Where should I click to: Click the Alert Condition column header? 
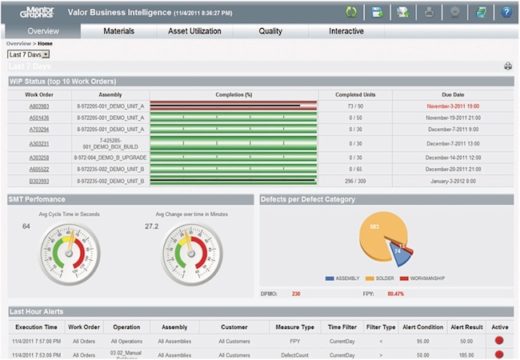point(423,327)
